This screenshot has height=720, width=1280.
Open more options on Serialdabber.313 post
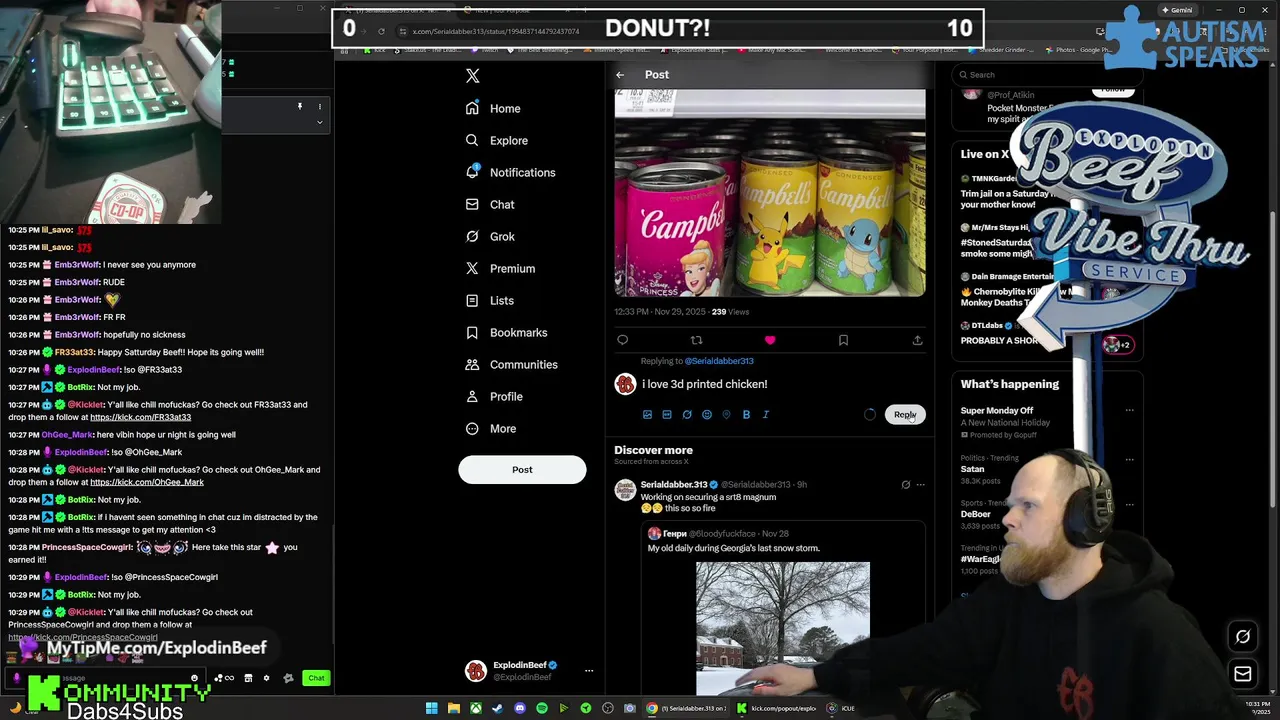pyautogui.click(x=921, y=485)
